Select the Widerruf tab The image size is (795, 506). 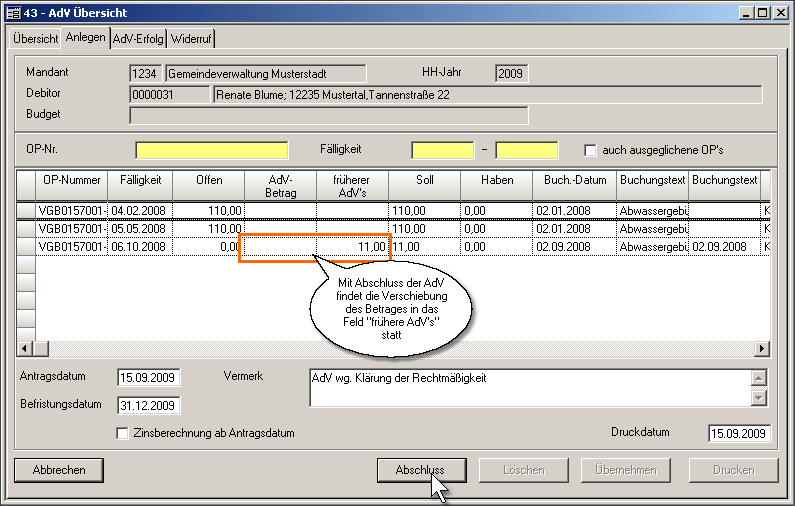click(191, 38)
